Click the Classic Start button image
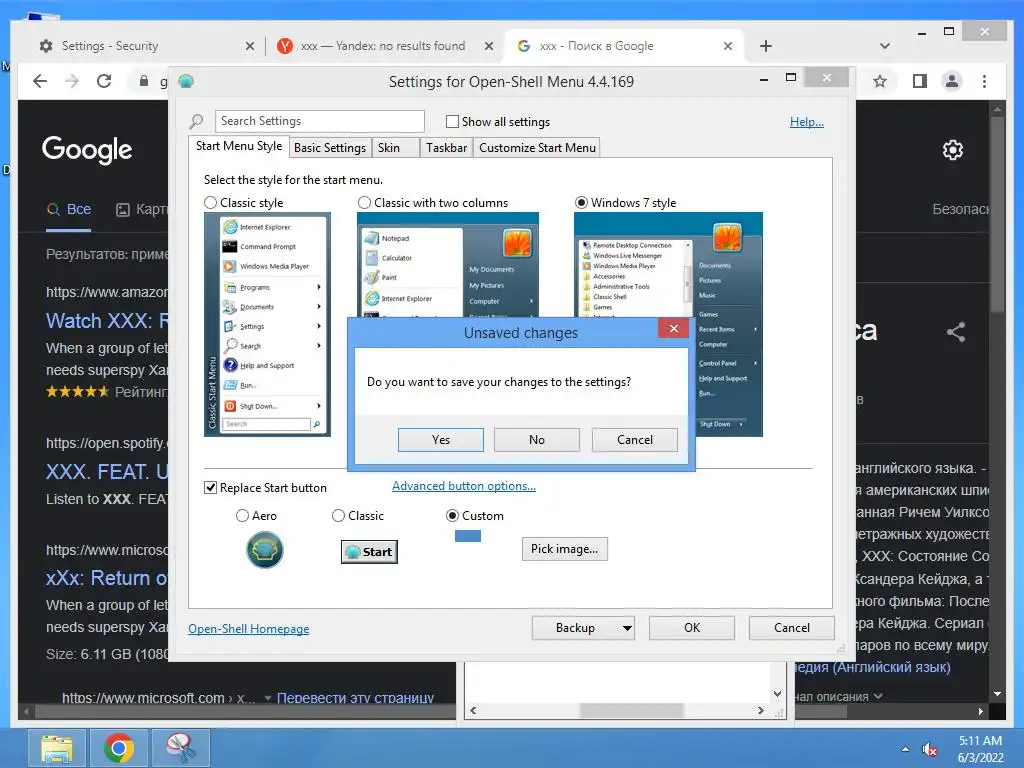This screenshot has height=768, width=1024. coord(369,552)
